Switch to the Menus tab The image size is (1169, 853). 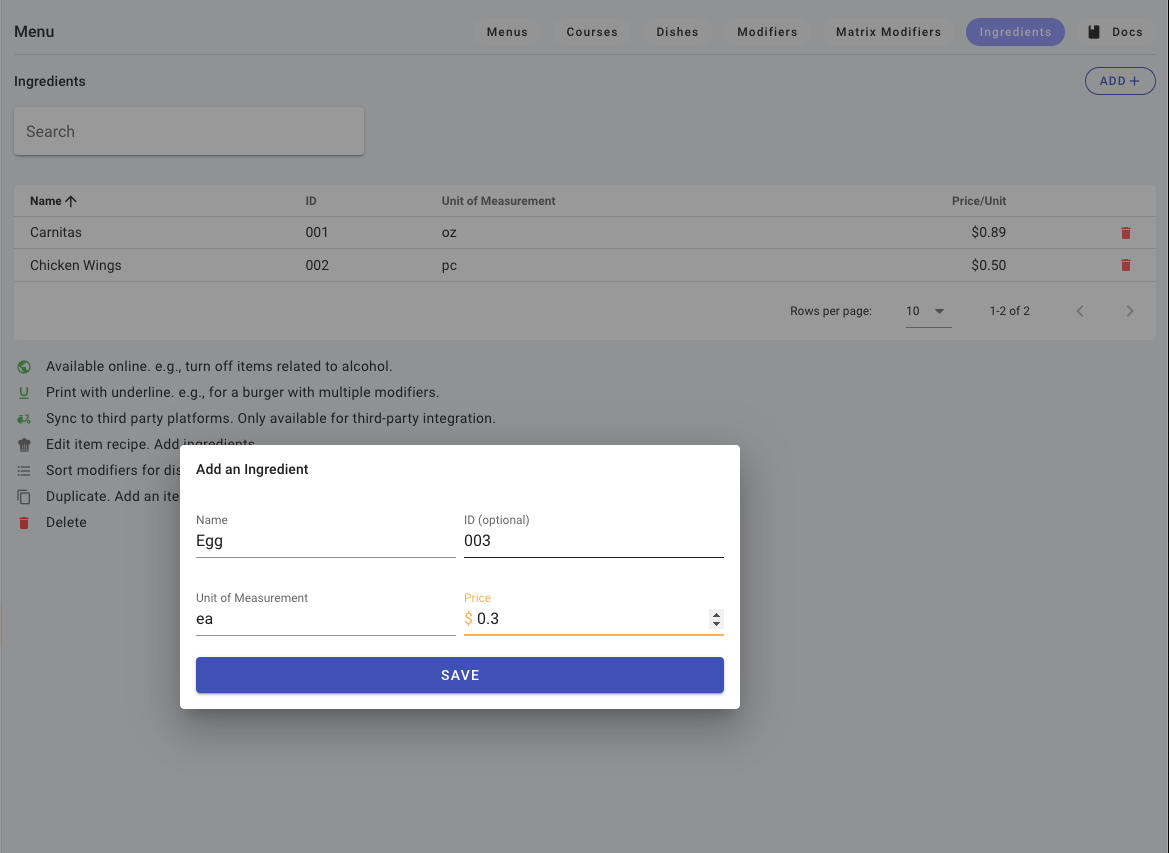pyautogui.click(x=507, y=32)
